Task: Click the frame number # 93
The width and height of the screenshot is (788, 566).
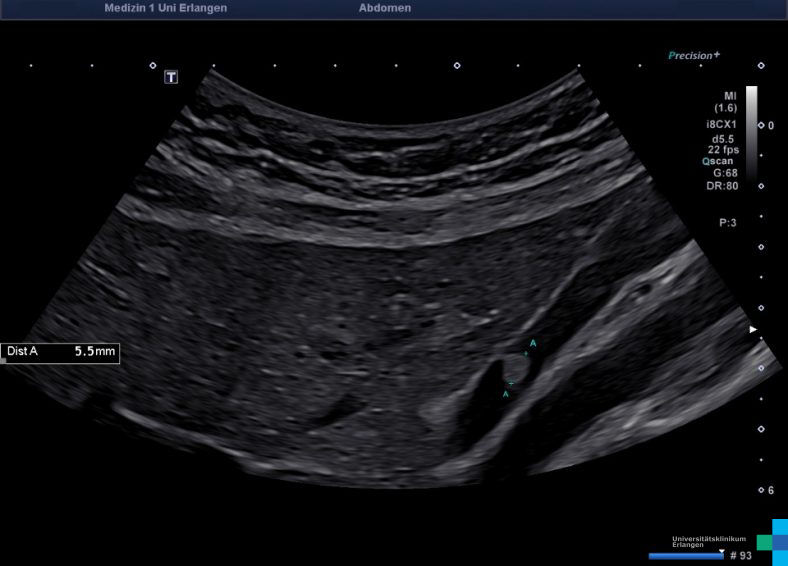Action: (740, 555)
